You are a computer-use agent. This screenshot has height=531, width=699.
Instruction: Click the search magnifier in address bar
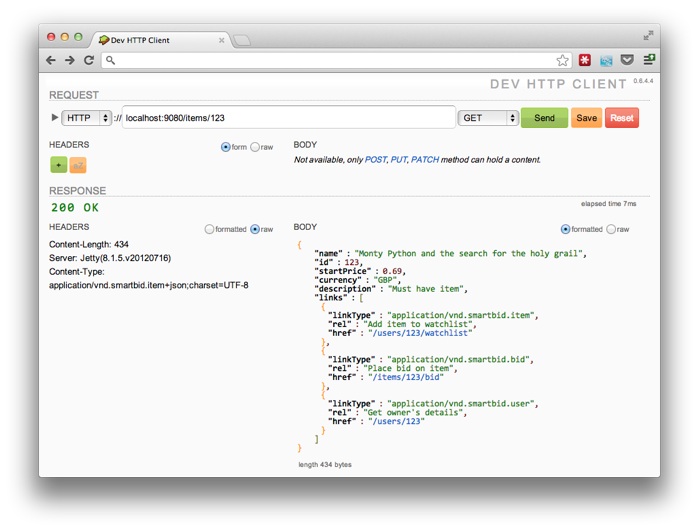pos(111,60)
